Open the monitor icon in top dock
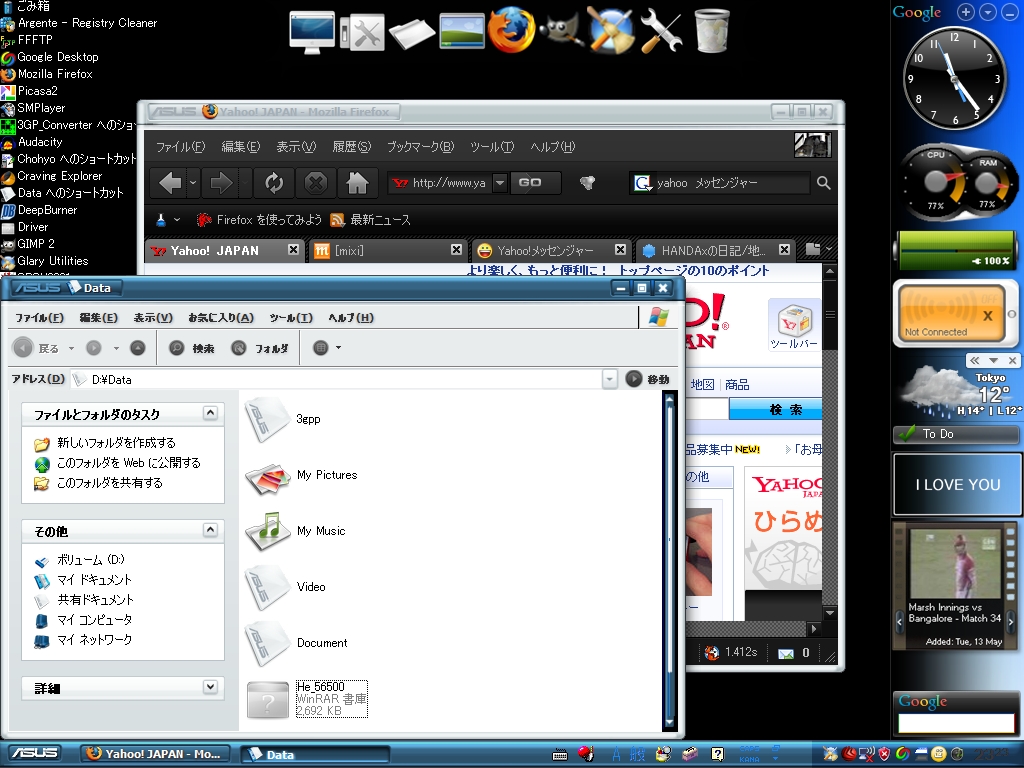 [312, 32]
